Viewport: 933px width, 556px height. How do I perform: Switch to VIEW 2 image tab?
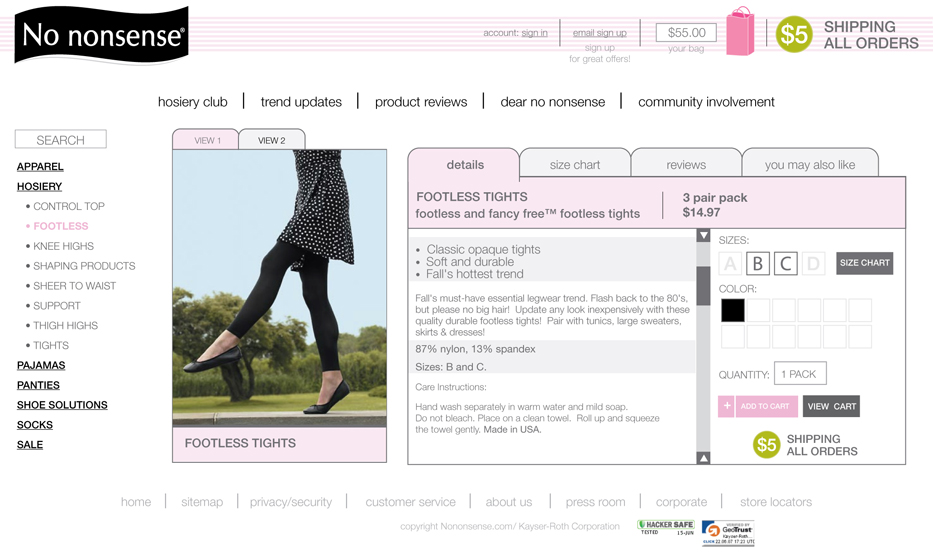[x=272, y=140]
